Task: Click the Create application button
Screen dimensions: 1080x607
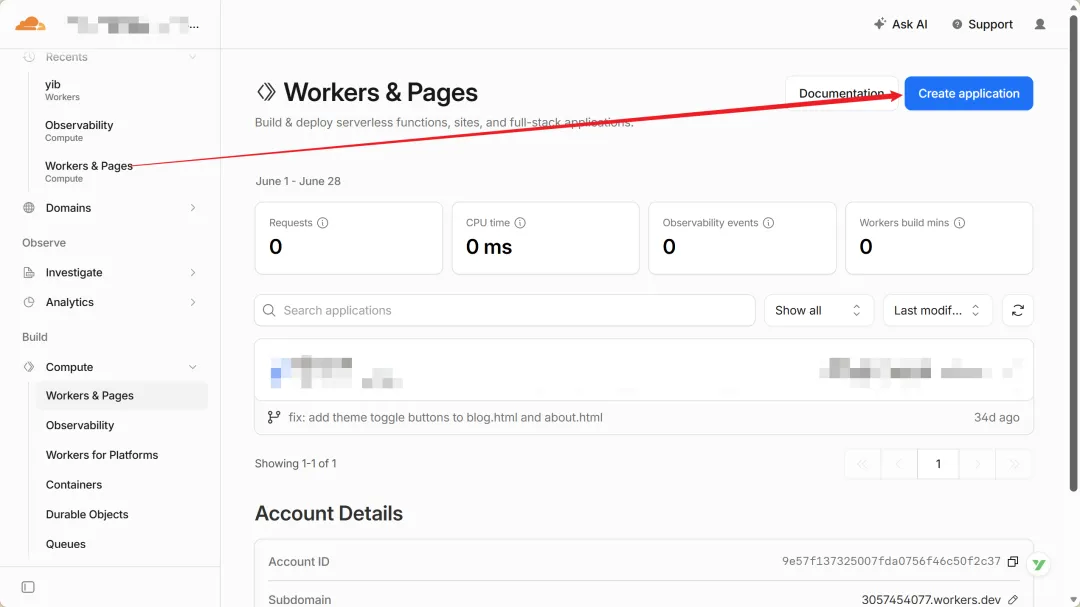Action: click(x=968, y=93)
